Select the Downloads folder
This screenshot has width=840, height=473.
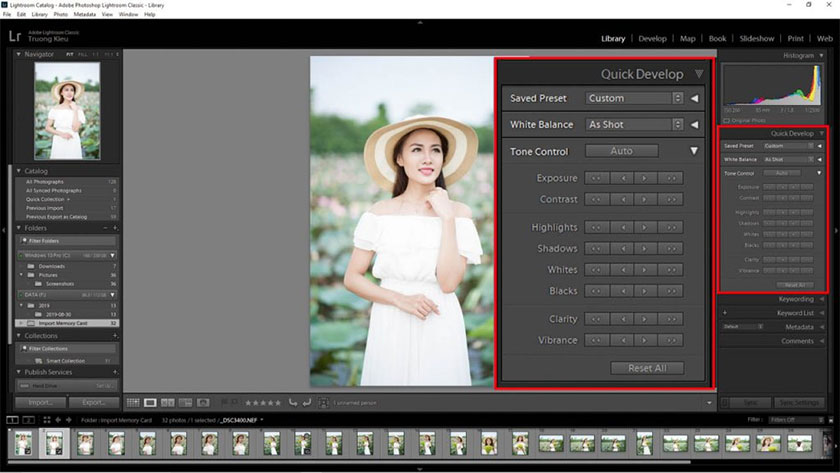[x=68, y=266]
